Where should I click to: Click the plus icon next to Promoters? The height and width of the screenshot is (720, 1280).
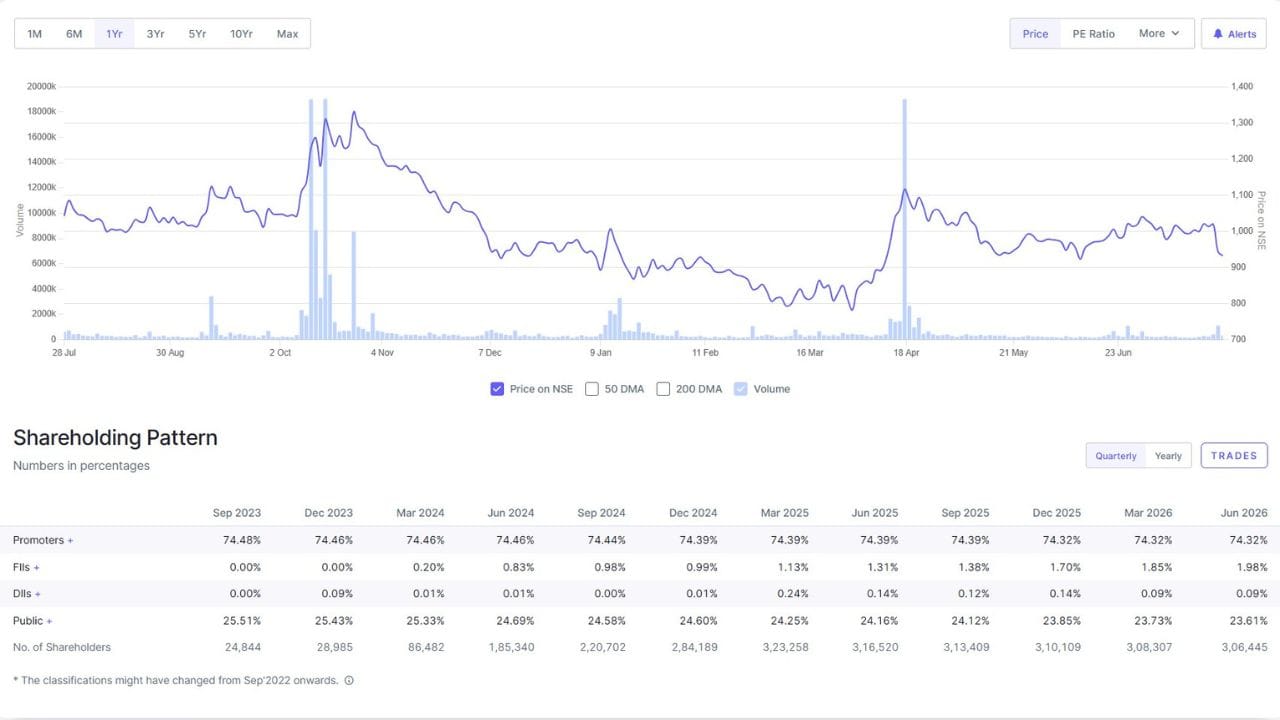pyautogui.click(x=70, y=541)
